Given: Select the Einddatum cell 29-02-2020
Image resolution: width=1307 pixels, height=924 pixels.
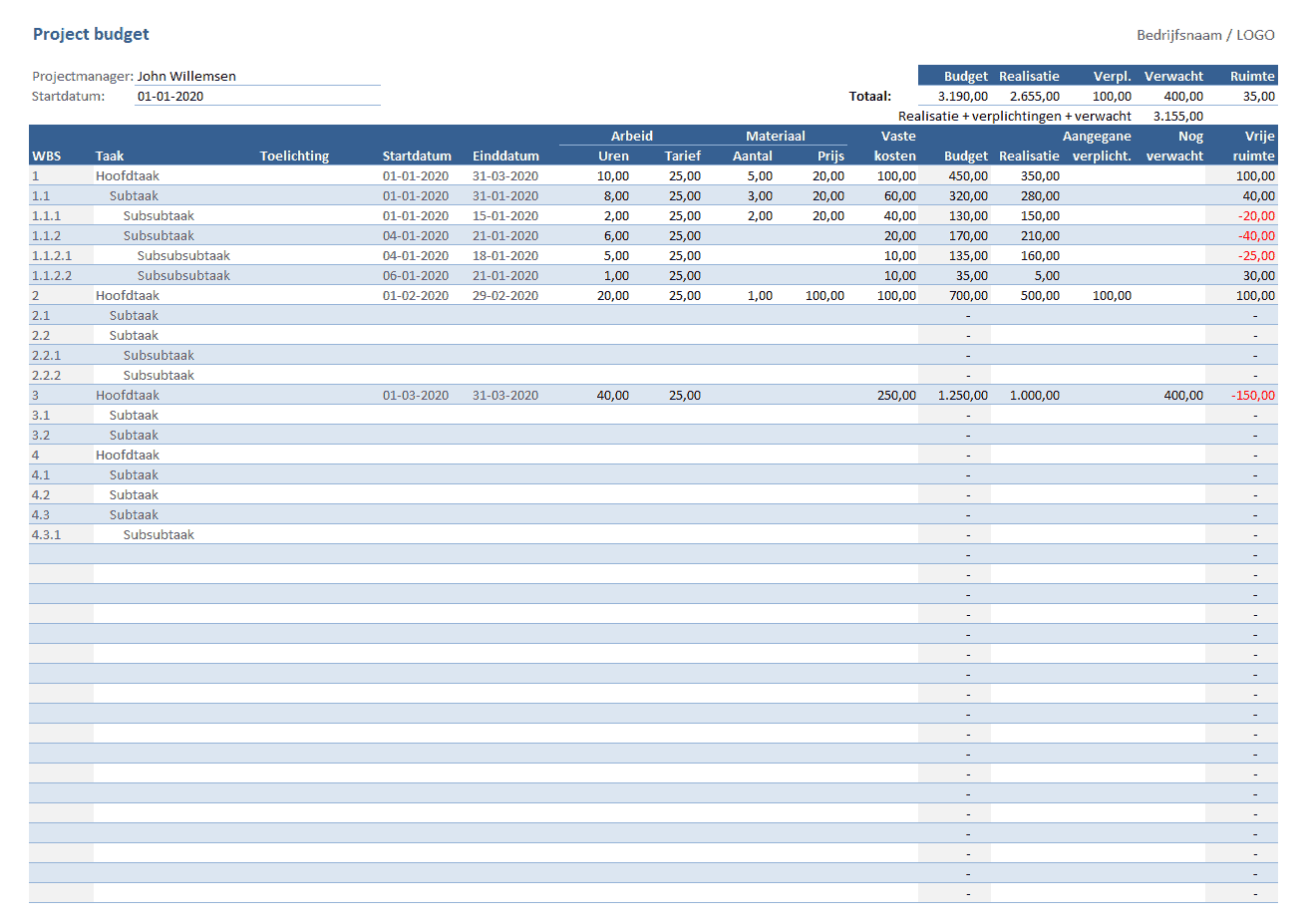Looking at the screenshot, I should pyautogui.click(x=505, y=296).
